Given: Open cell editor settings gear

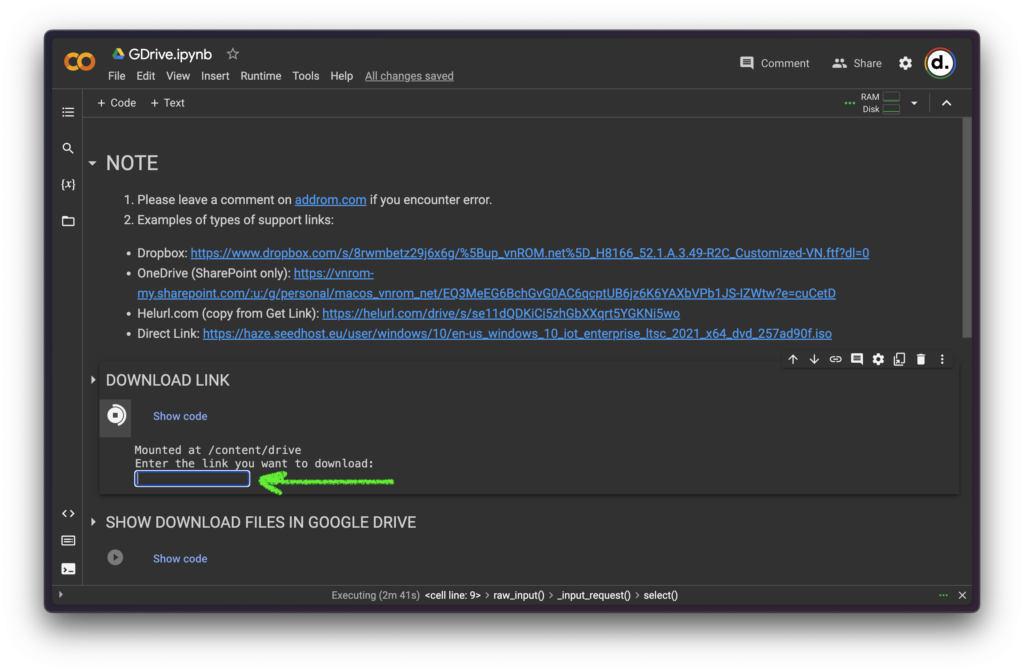Looking at the screenshot, I should (x=878, y=359).
